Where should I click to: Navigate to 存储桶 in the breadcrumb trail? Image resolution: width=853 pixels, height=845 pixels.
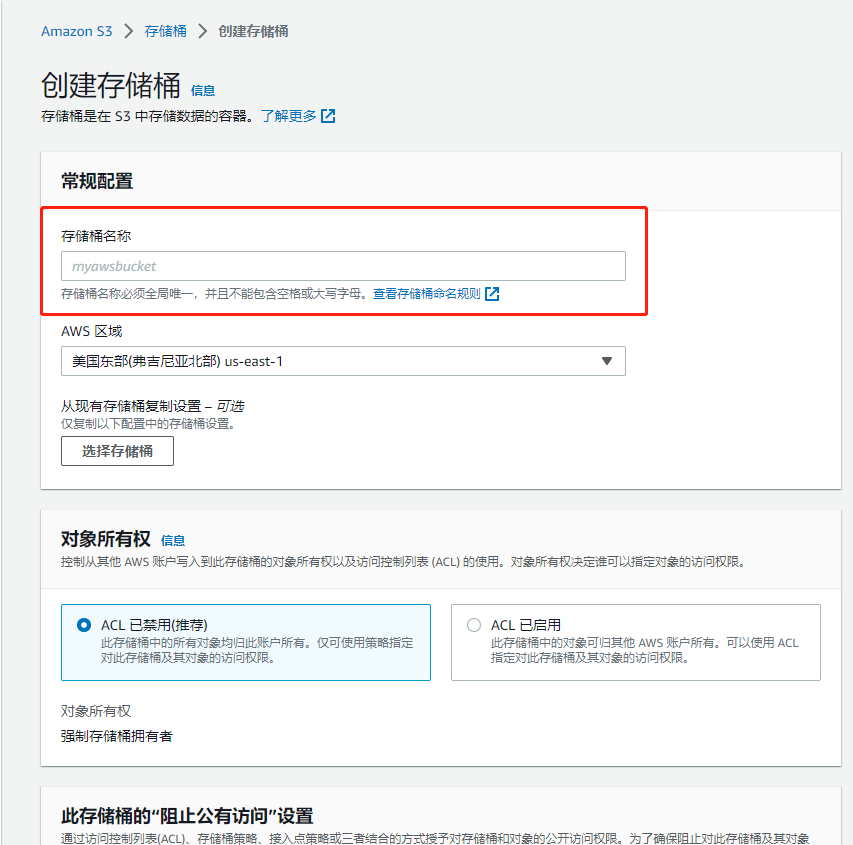tap(165, 31)
